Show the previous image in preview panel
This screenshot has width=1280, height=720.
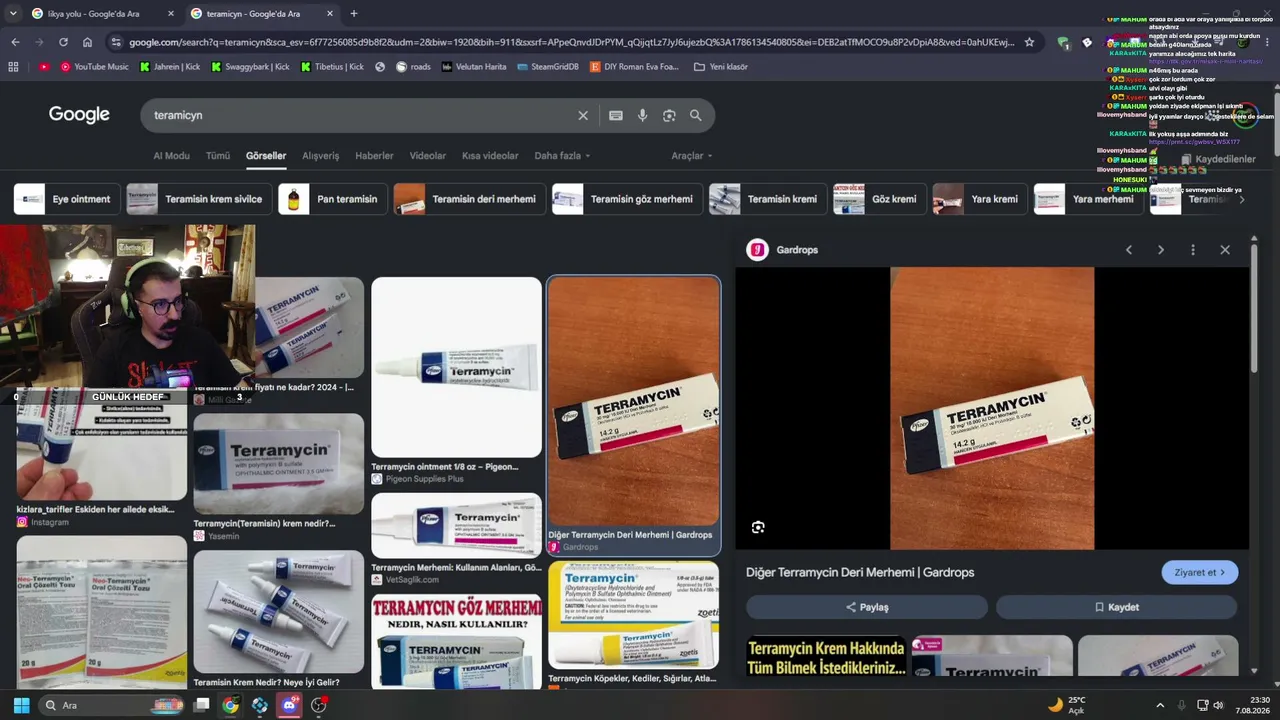click(x=1129, y=250)
